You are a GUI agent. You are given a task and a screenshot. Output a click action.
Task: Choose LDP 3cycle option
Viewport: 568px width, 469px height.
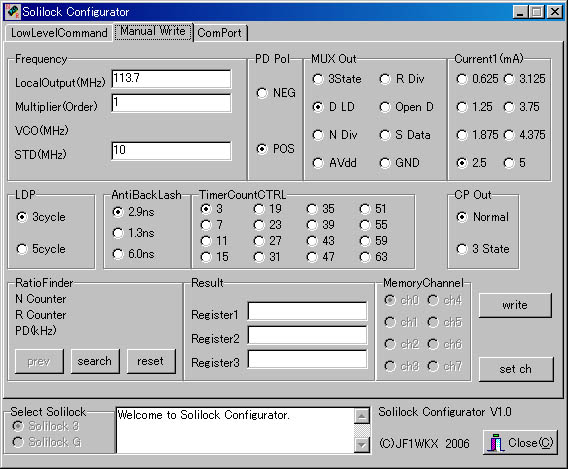tap(41, 217)
